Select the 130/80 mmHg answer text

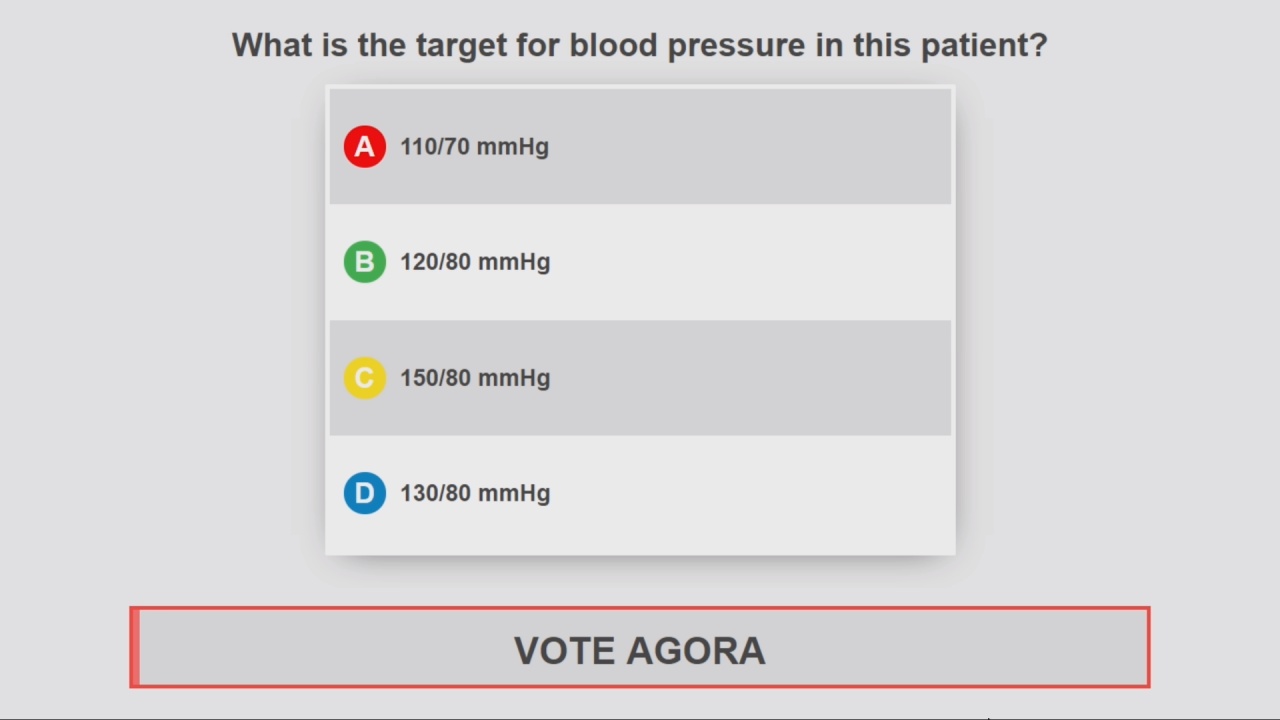[475, 493]
